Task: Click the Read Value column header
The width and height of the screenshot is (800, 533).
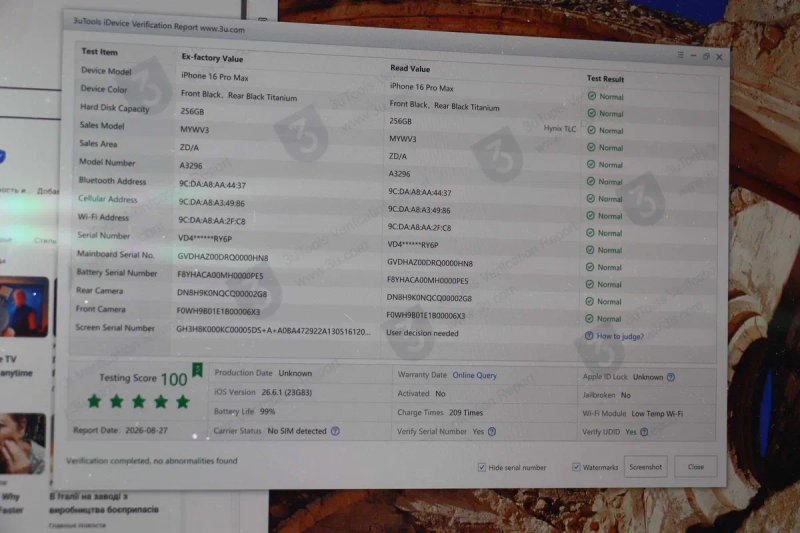Action: point(410,68)
